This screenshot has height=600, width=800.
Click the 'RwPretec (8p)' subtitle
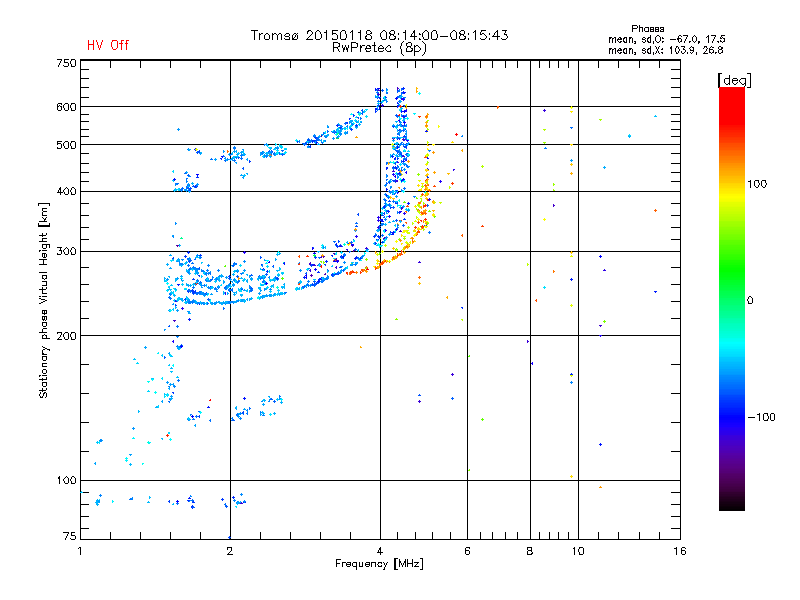pos(379,48)
